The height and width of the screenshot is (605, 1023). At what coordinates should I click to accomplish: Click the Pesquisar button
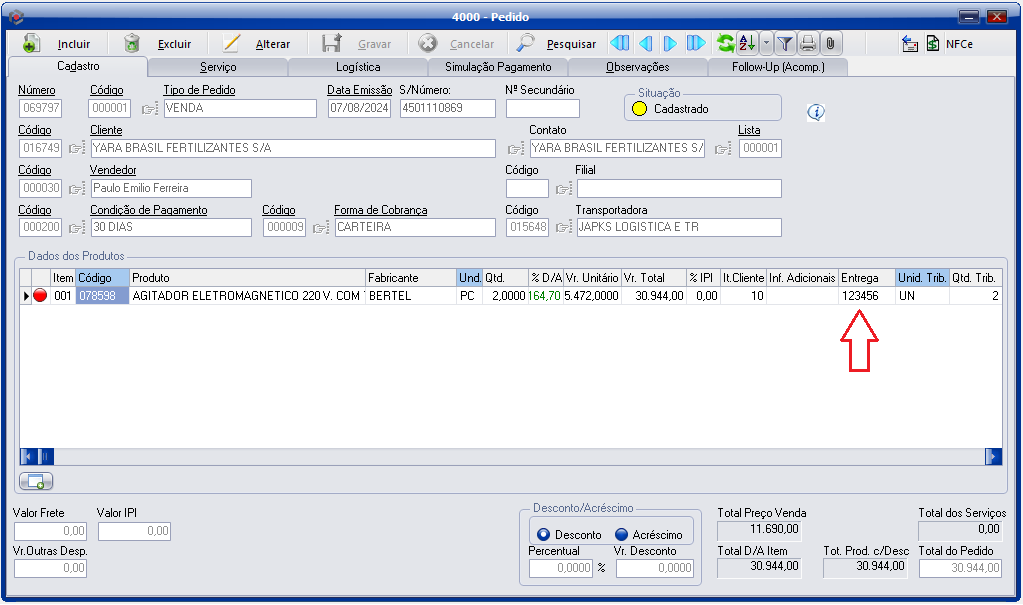tap(557, 44)
